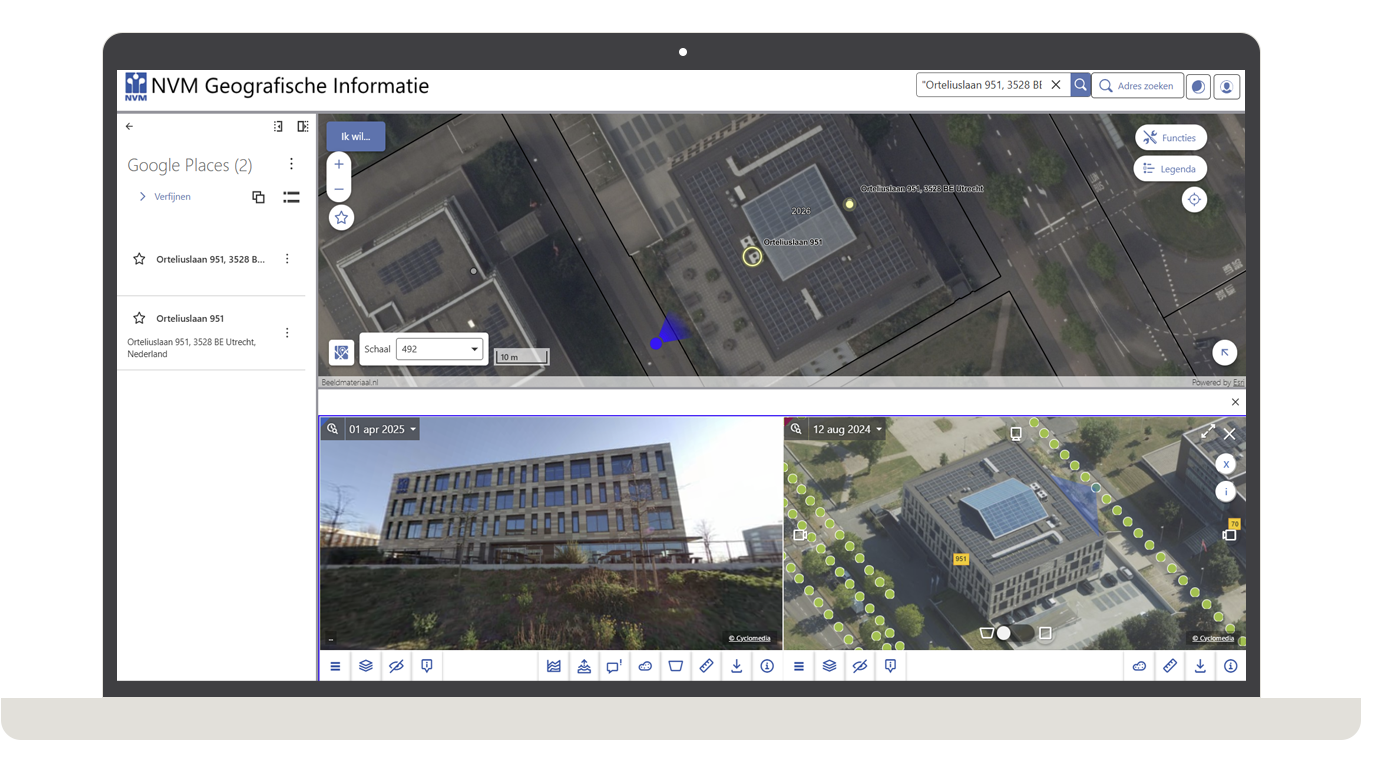Open the 12 aug 2024 date dropdown
This screenshot has height=760, width=1381.
pyautogui.click(x=847, y=429)
